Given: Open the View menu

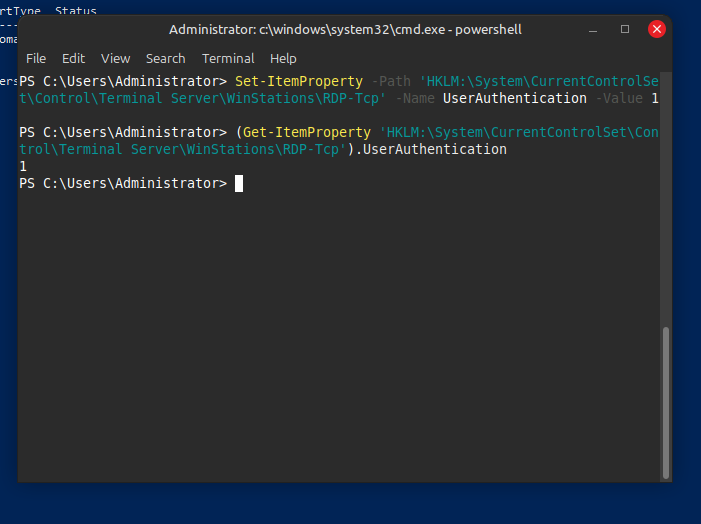Looking at the screenshot, I should (x=116, y=59).
